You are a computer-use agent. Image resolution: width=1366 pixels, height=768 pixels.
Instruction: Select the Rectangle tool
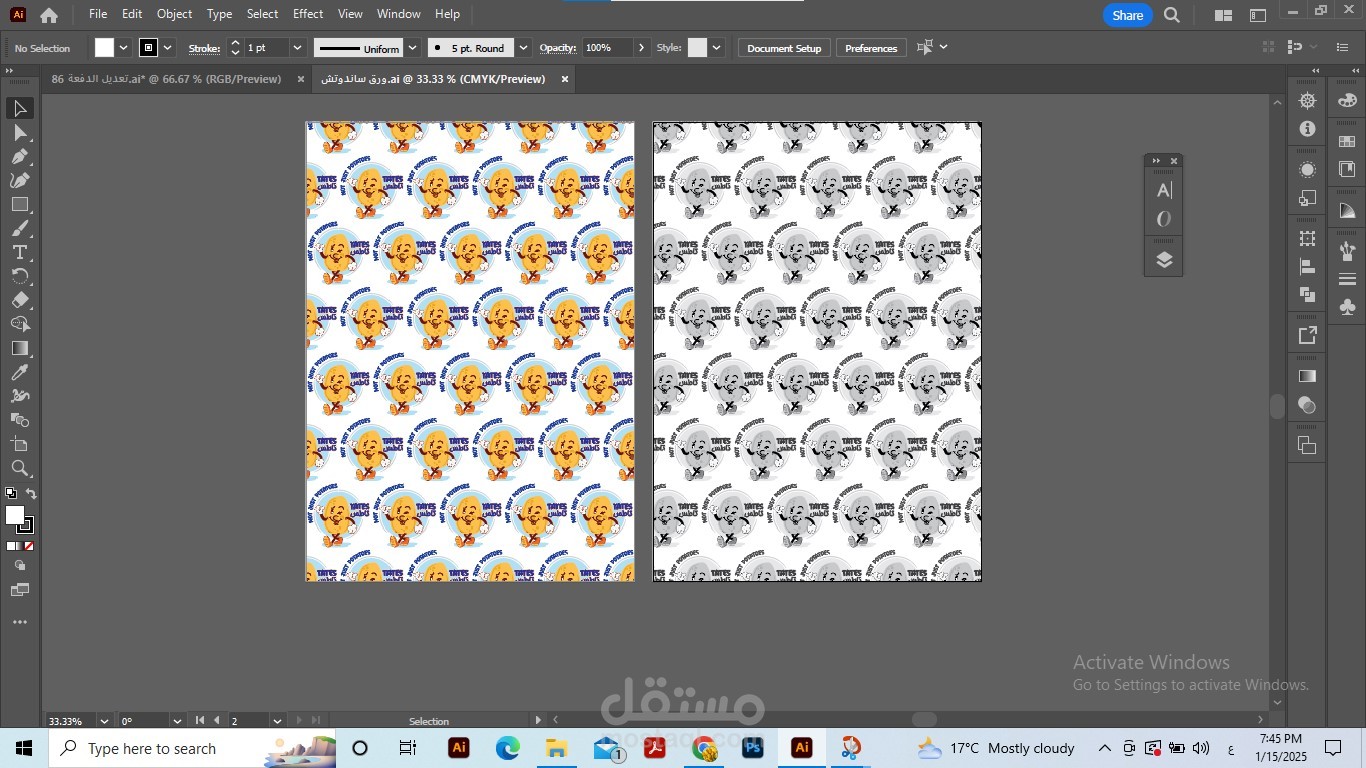click(19, 204)
